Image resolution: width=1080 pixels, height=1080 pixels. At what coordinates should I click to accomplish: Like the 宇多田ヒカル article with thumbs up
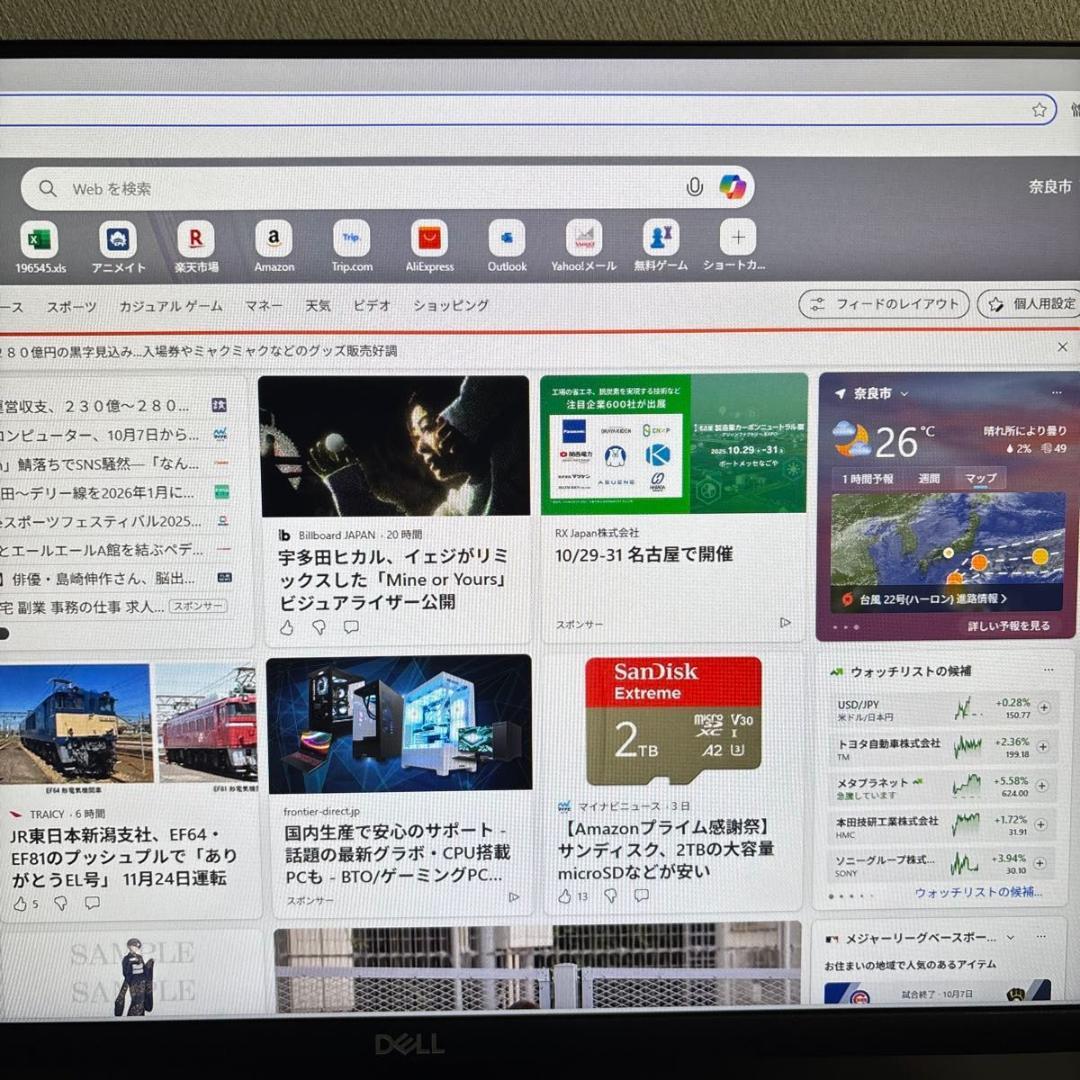pyautogui.click(x=288, y=627)
